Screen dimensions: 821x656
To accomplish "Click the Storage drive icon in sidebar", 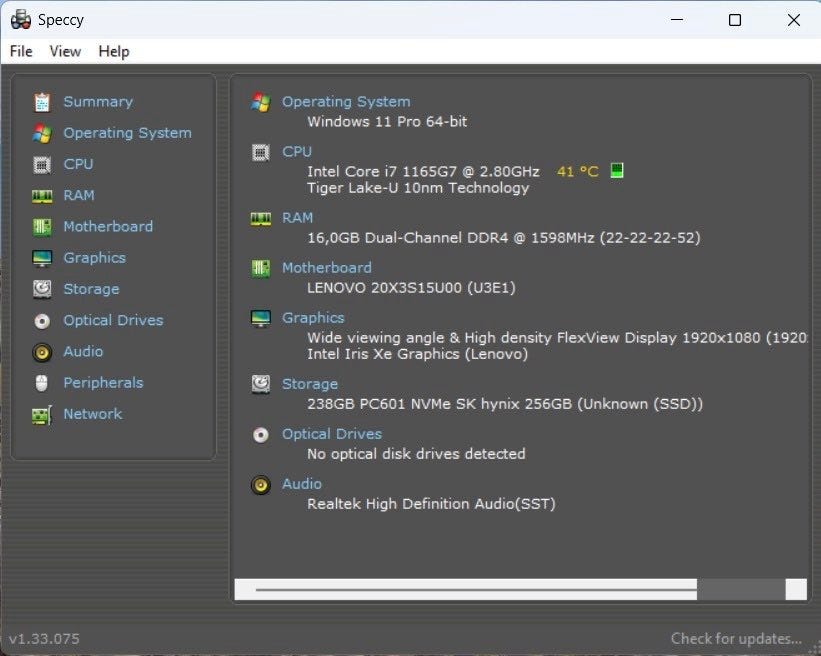I will click(x=42, y=289).
